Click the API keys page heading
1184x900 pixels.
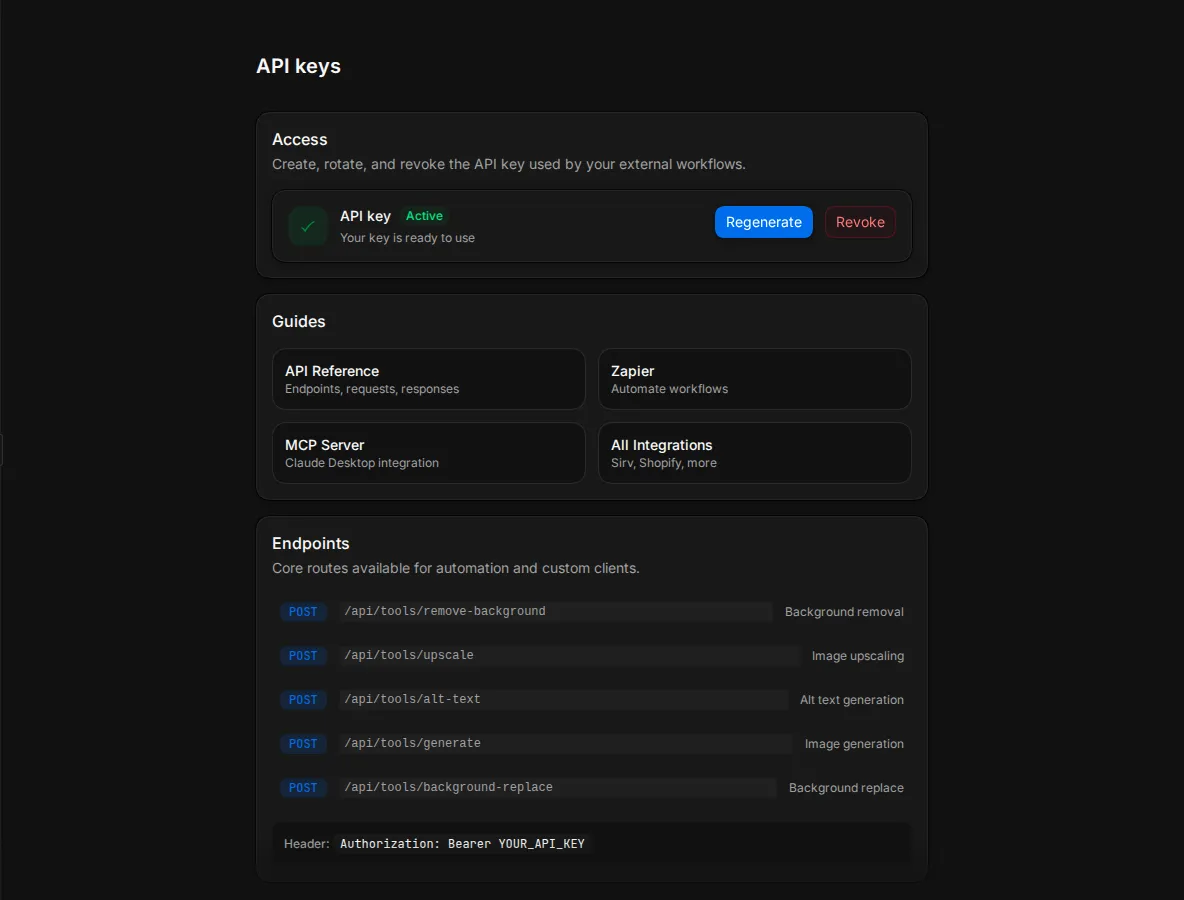tap(298, 66)
